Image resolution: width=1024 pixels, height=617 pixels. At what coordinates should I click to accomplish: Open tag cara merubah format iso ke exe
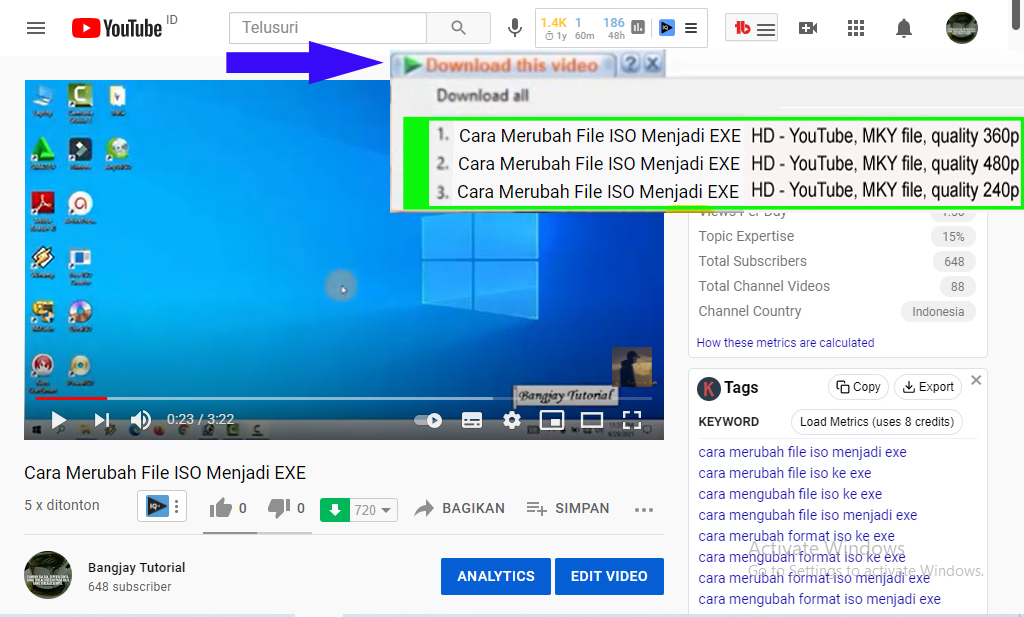click(x=796, y=536)
